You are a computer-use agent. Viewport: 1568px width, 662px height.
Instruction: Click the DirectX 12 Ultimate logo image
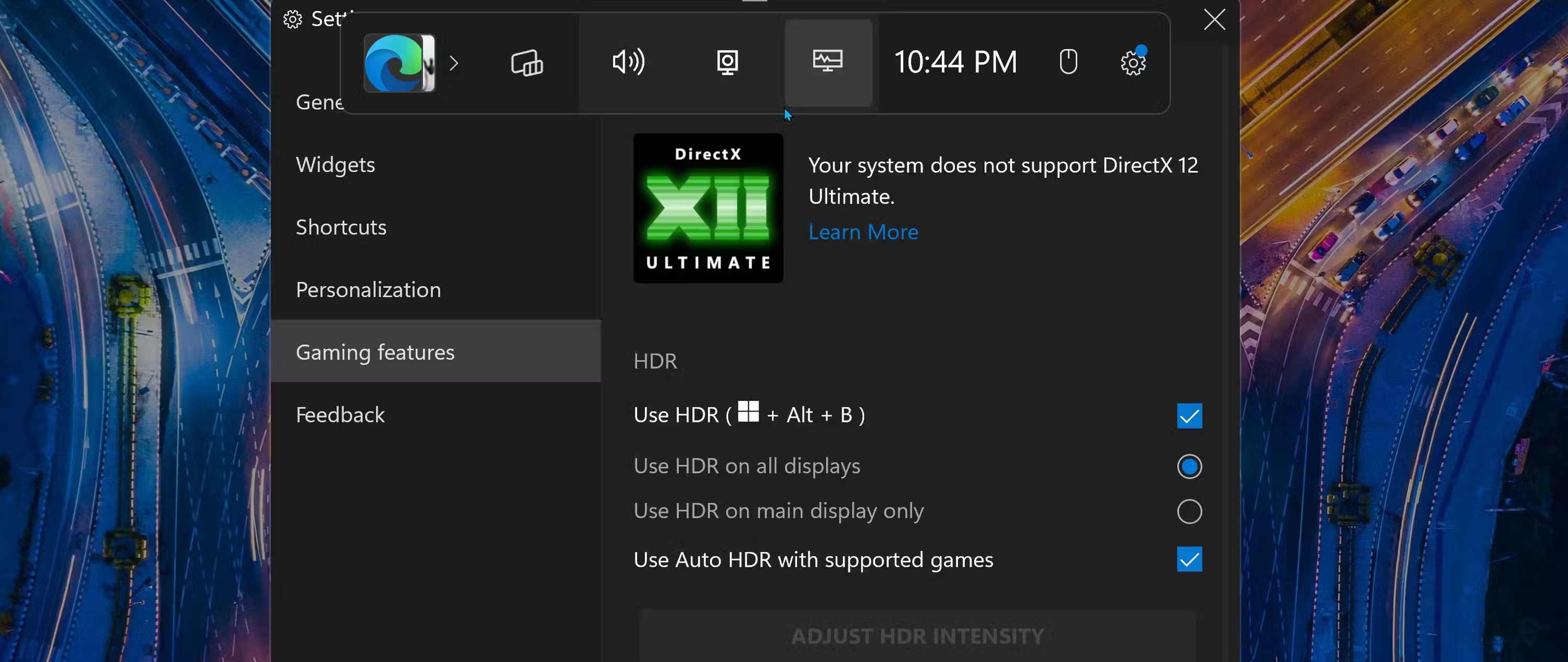coord(708,207)
